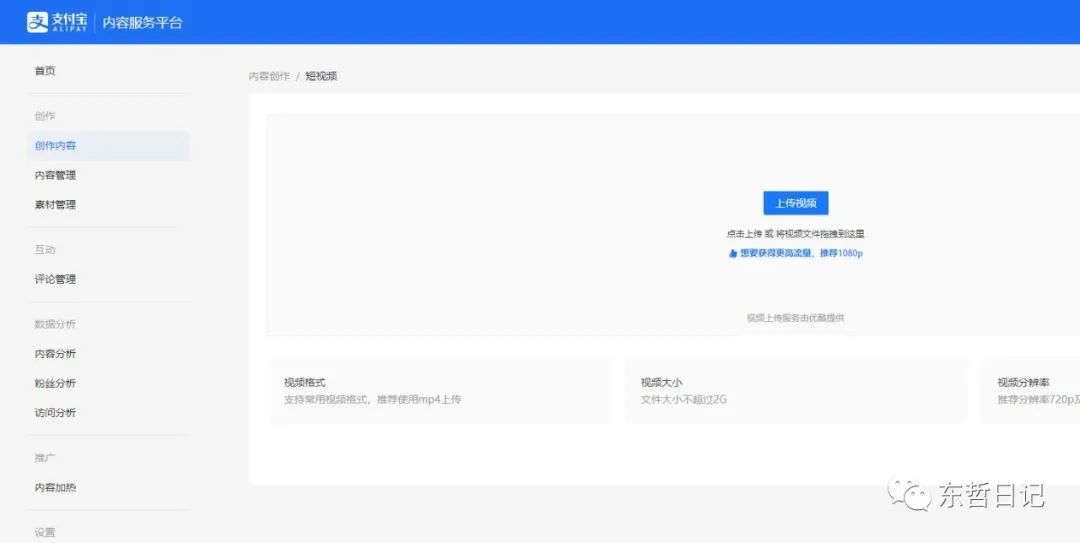Click the 上传视频 button
The image size is (1080, 543).
click(796, 203)
